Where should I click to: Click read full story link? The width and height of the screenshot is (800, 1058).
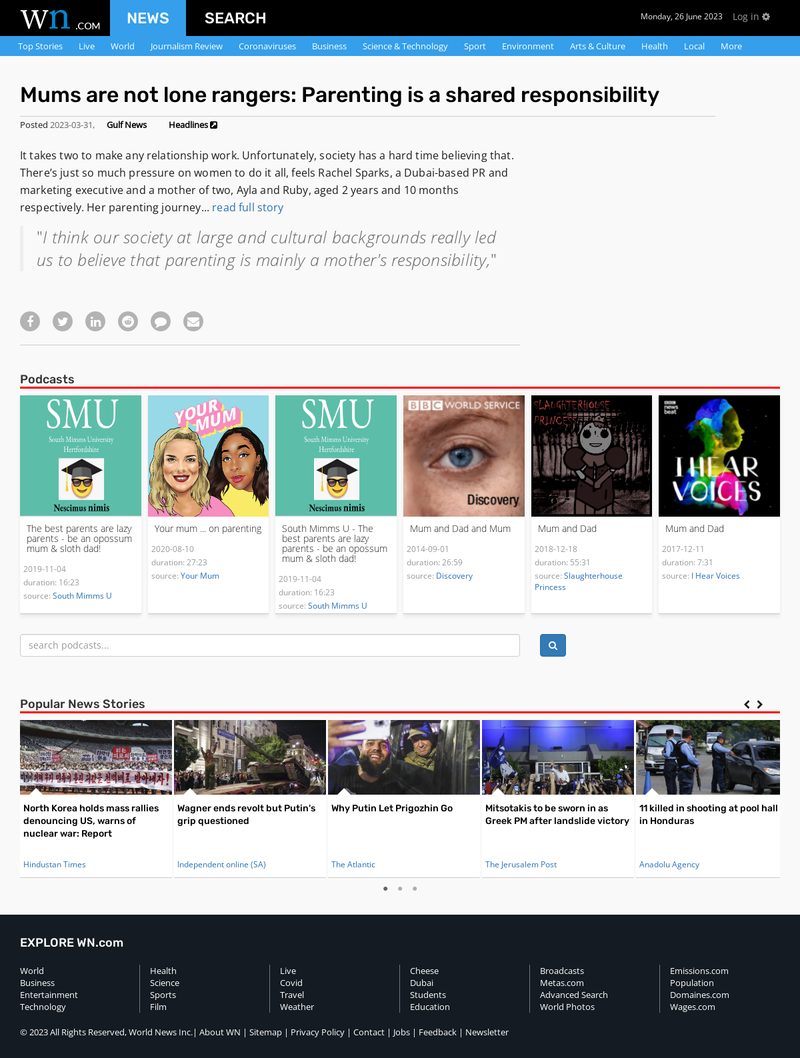(248, 208)
